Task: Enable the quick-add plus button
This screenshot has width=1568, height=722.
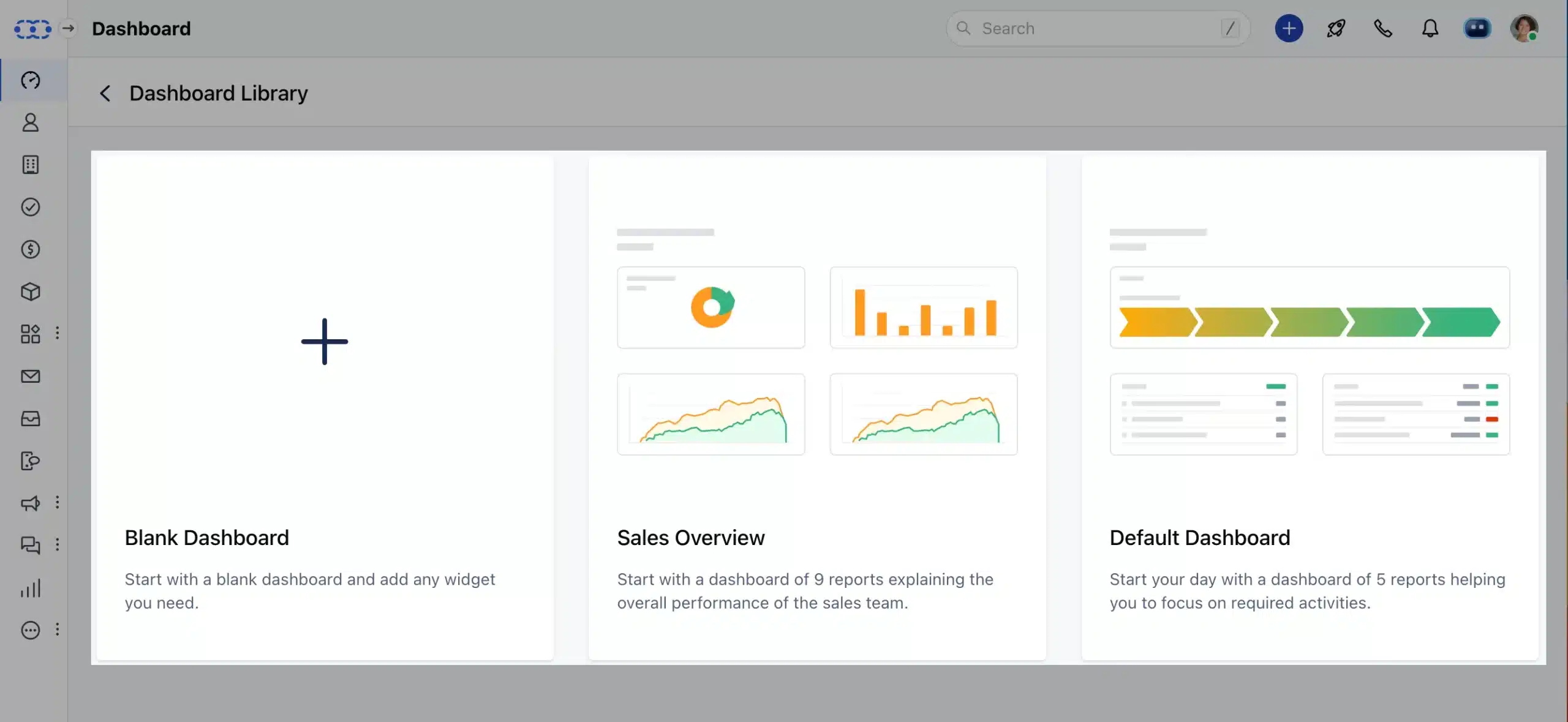Action: pyautogui.click(x=1289, y=28)
